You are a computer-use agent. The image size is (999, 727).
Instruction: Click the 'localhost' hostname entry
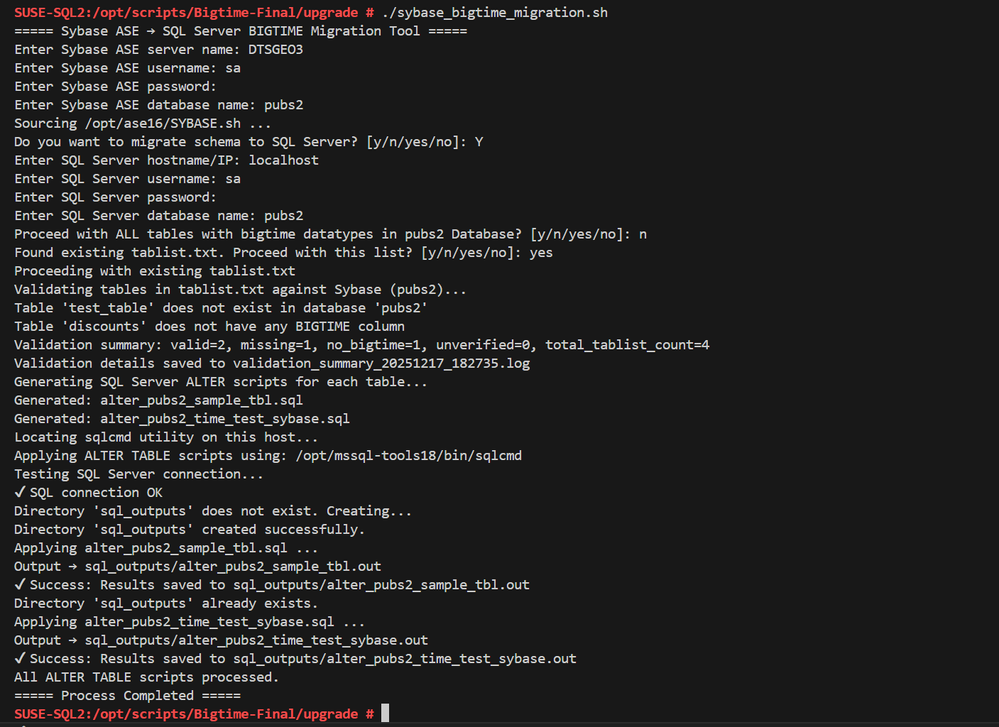pyautogui.click(x=284, y=160)
